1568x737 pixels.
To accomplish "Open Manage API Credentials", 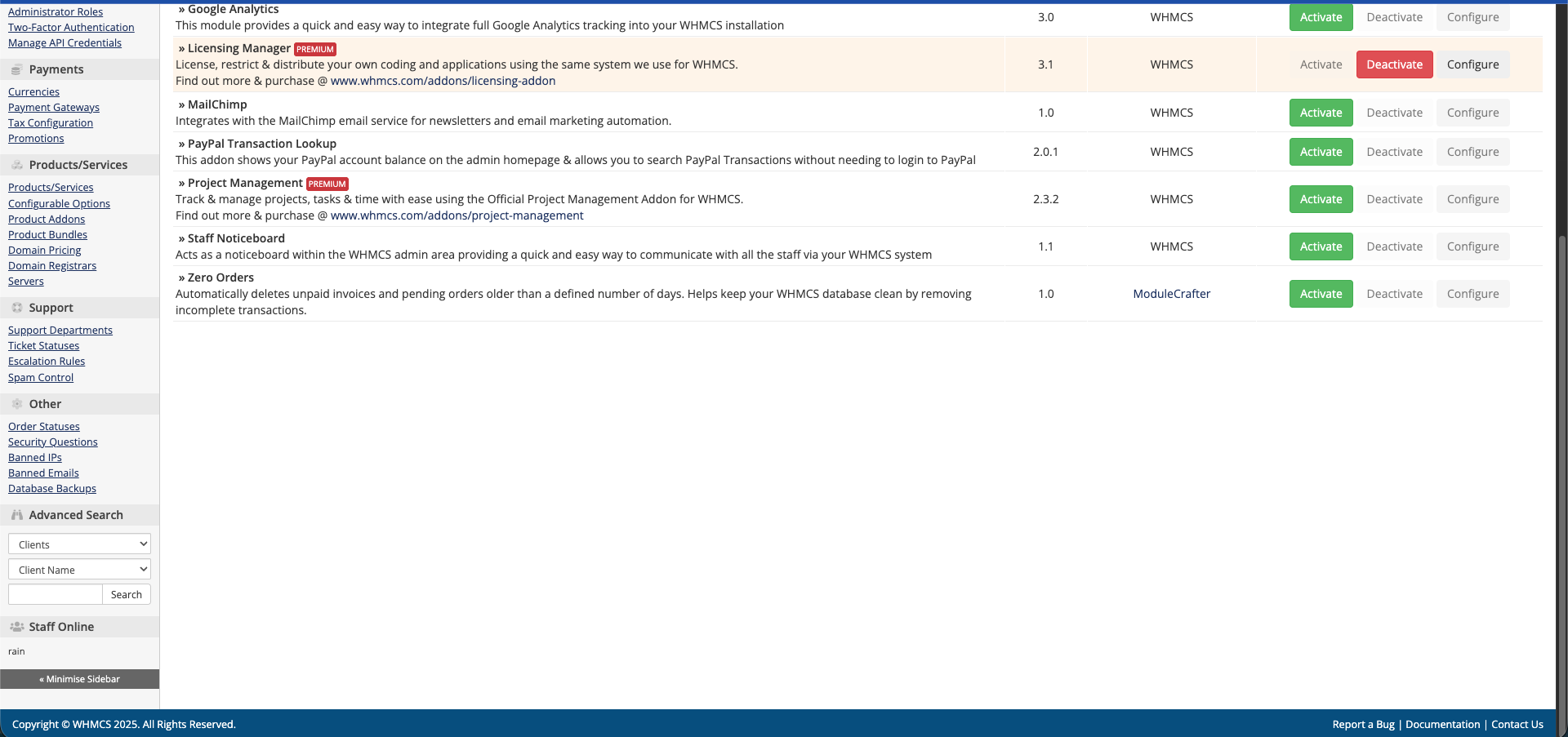I will click(x=65, y=43).
